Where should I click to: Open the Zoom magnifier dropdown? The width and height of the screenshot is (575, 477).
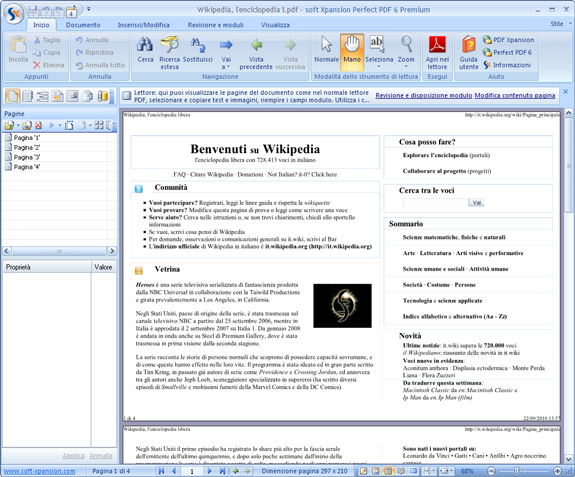tap(406, 52)
